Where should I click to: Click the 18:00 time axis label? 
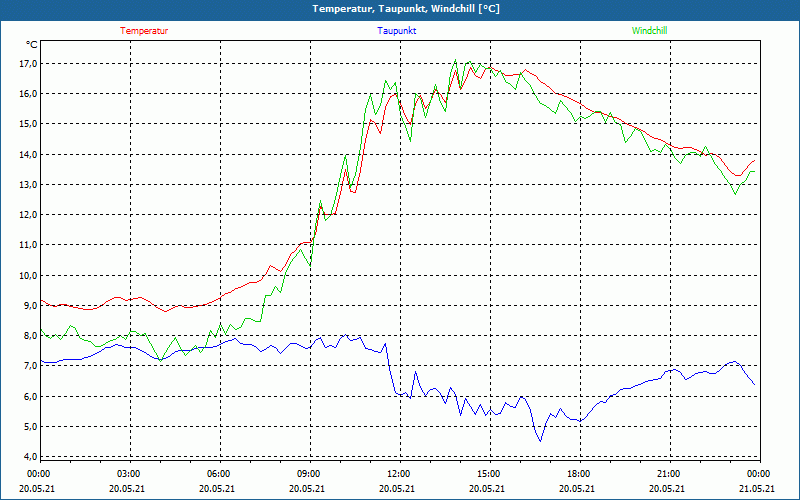[x=580, y=474]
